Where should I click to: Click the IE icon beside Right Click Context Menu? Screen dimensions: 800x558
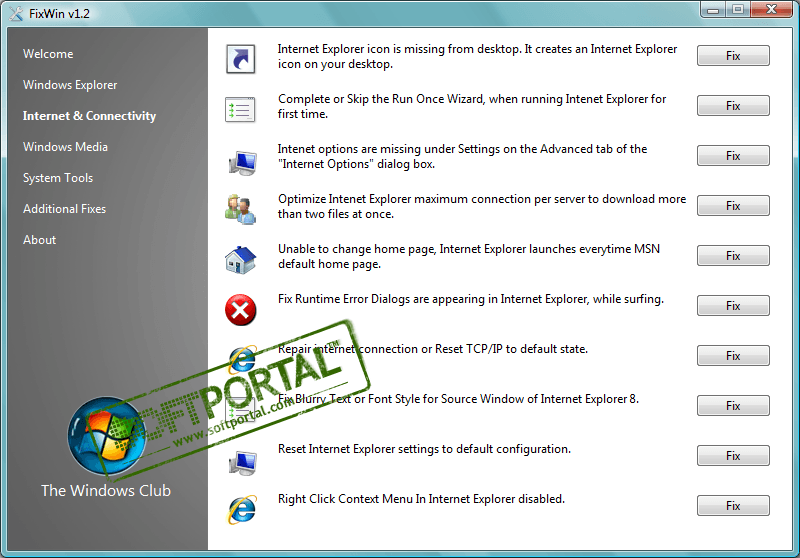(x=242, y=509)
